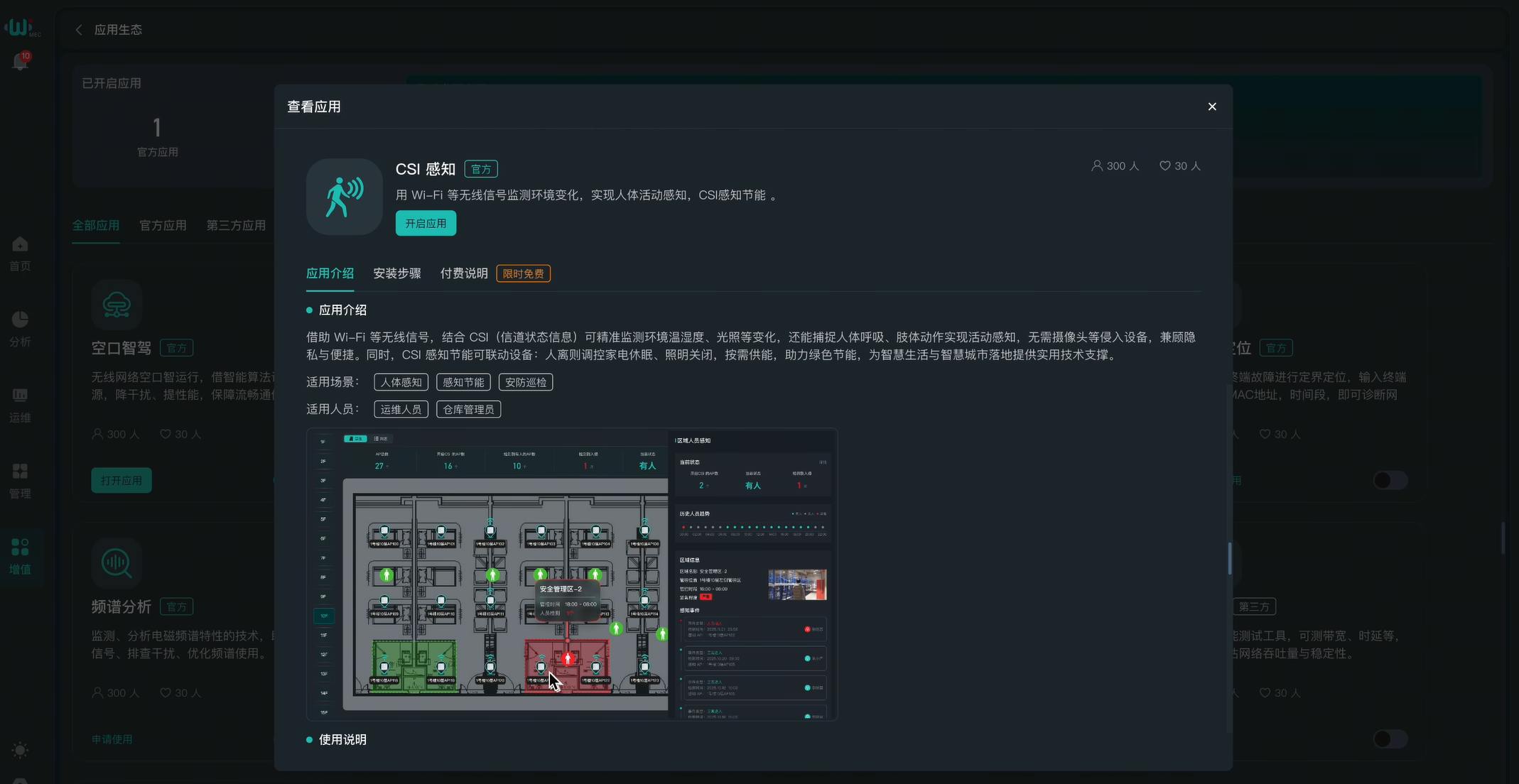1519x784 pixels.
Task: Click the 开启应用 button
Action: 425,222
